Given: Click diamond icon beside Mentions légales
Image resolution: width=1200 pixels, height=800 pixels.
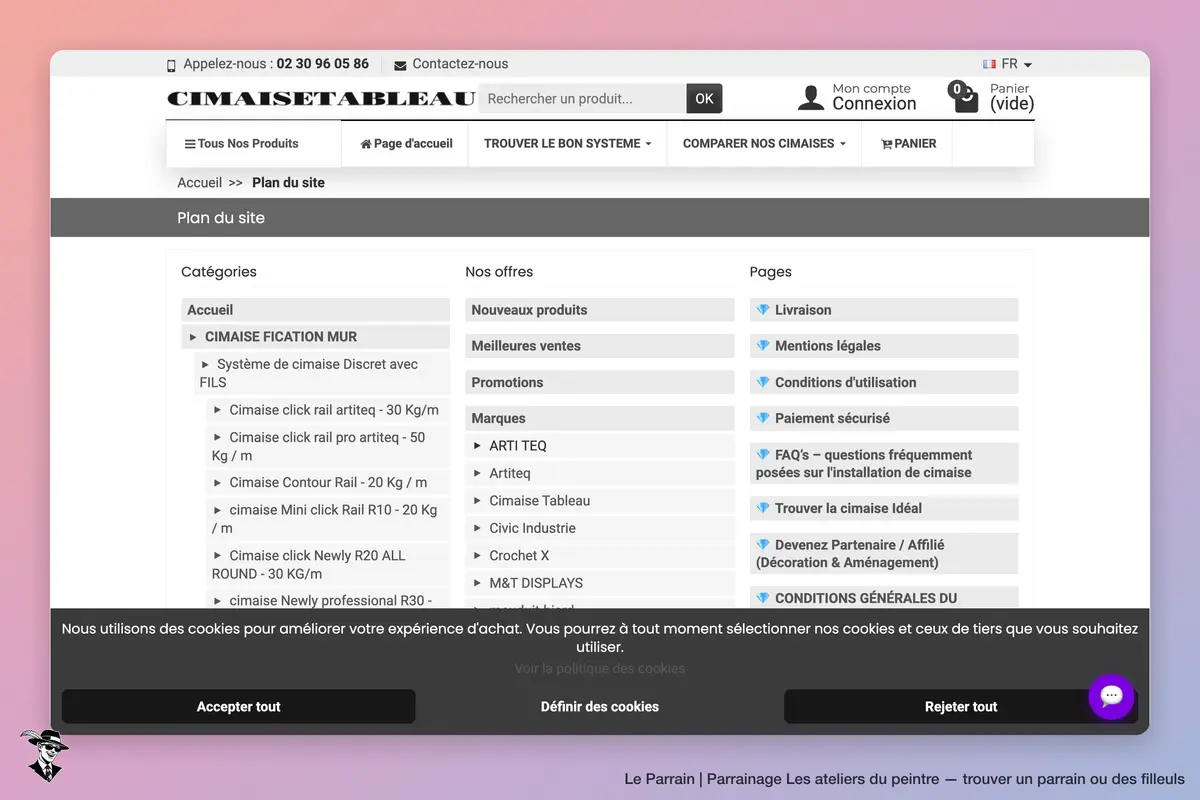Looking at the screenshot, I should (x=763, y=346).
